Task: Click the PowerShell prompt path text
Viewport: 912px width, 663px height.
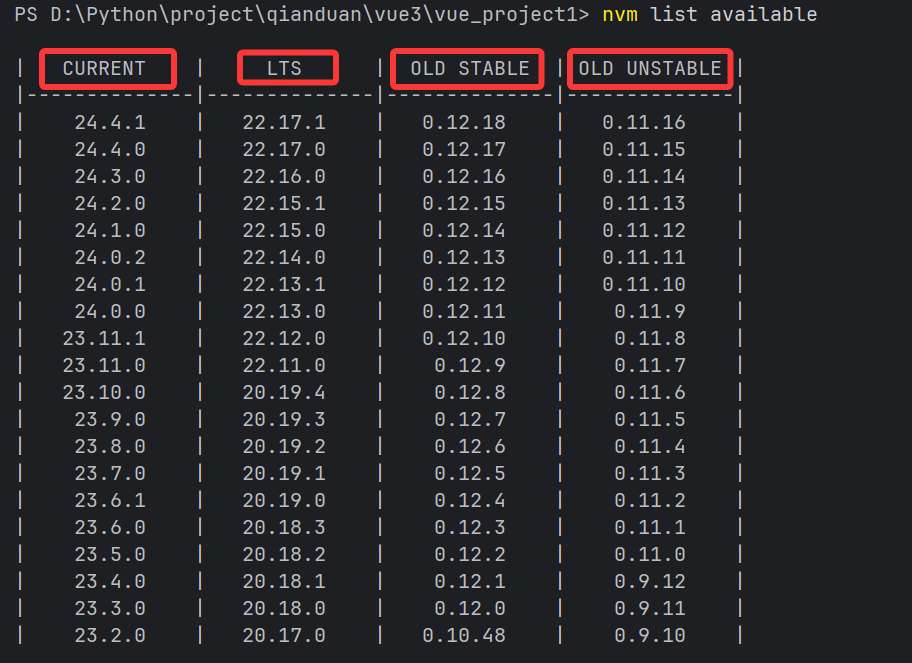Action: [301, 14]
